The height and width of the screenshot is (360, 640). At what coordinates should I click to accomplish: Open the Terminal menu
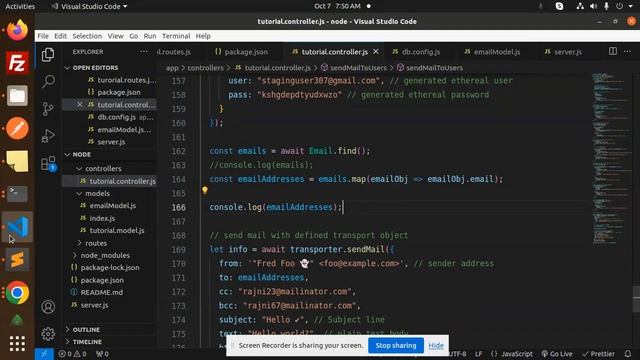coord(176,36)
